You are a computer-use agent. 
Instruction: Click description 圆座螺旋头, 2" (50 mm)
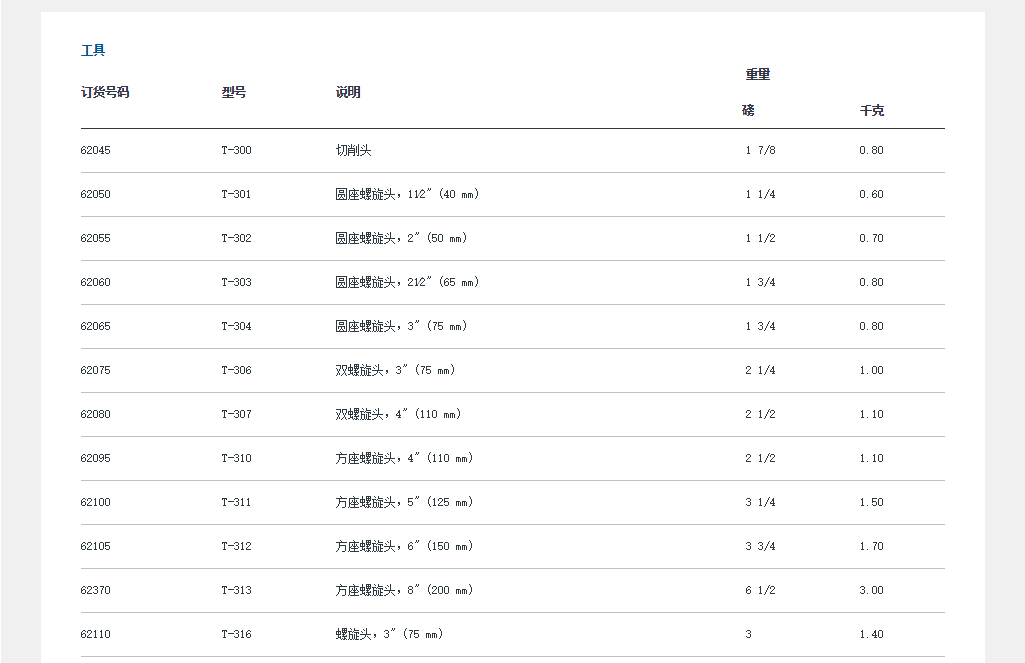tap(401, 238)
